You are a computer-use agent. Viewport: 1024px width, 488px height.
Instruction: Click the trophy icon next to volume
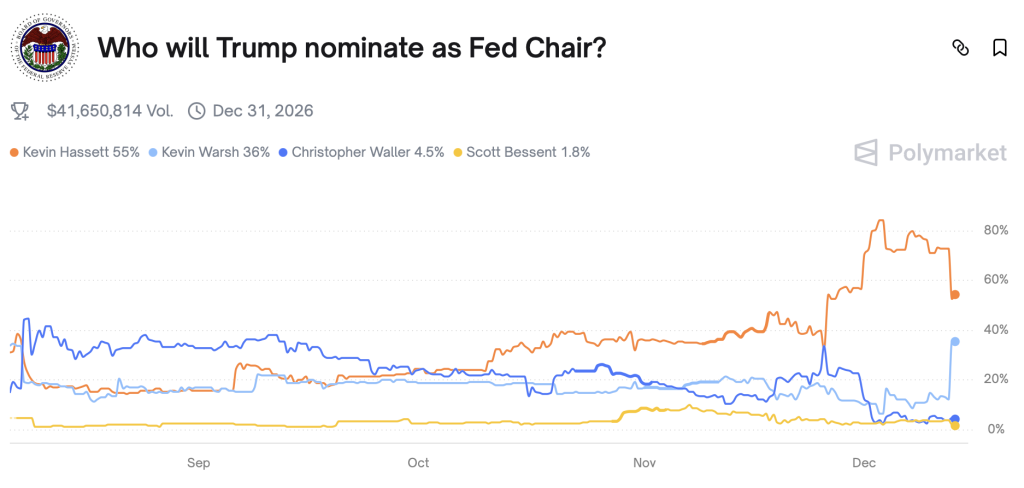point(20,111)
